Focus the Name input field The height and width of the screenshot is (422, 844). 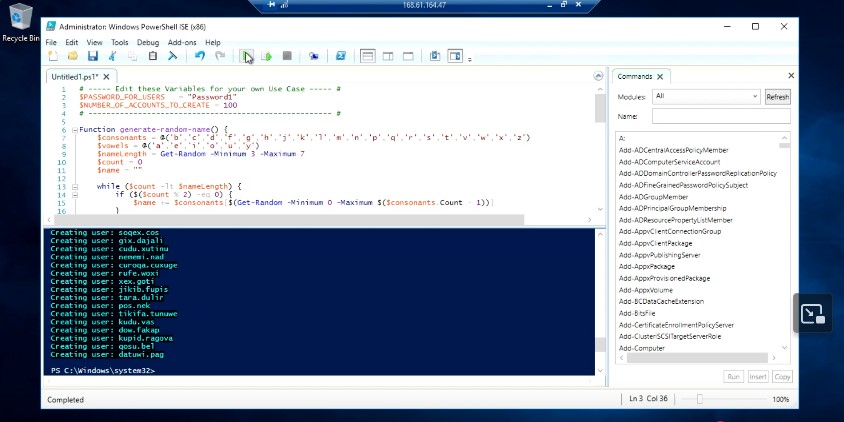721,116
